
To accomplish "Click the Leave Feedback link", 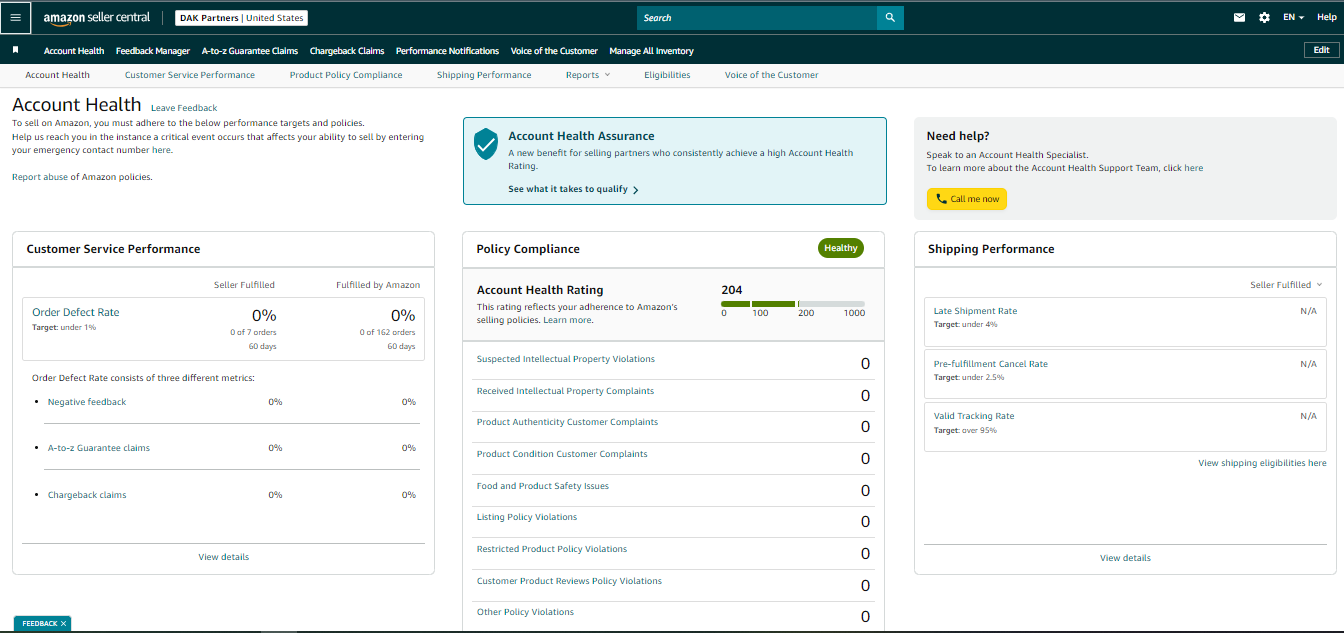I will 184,108.
